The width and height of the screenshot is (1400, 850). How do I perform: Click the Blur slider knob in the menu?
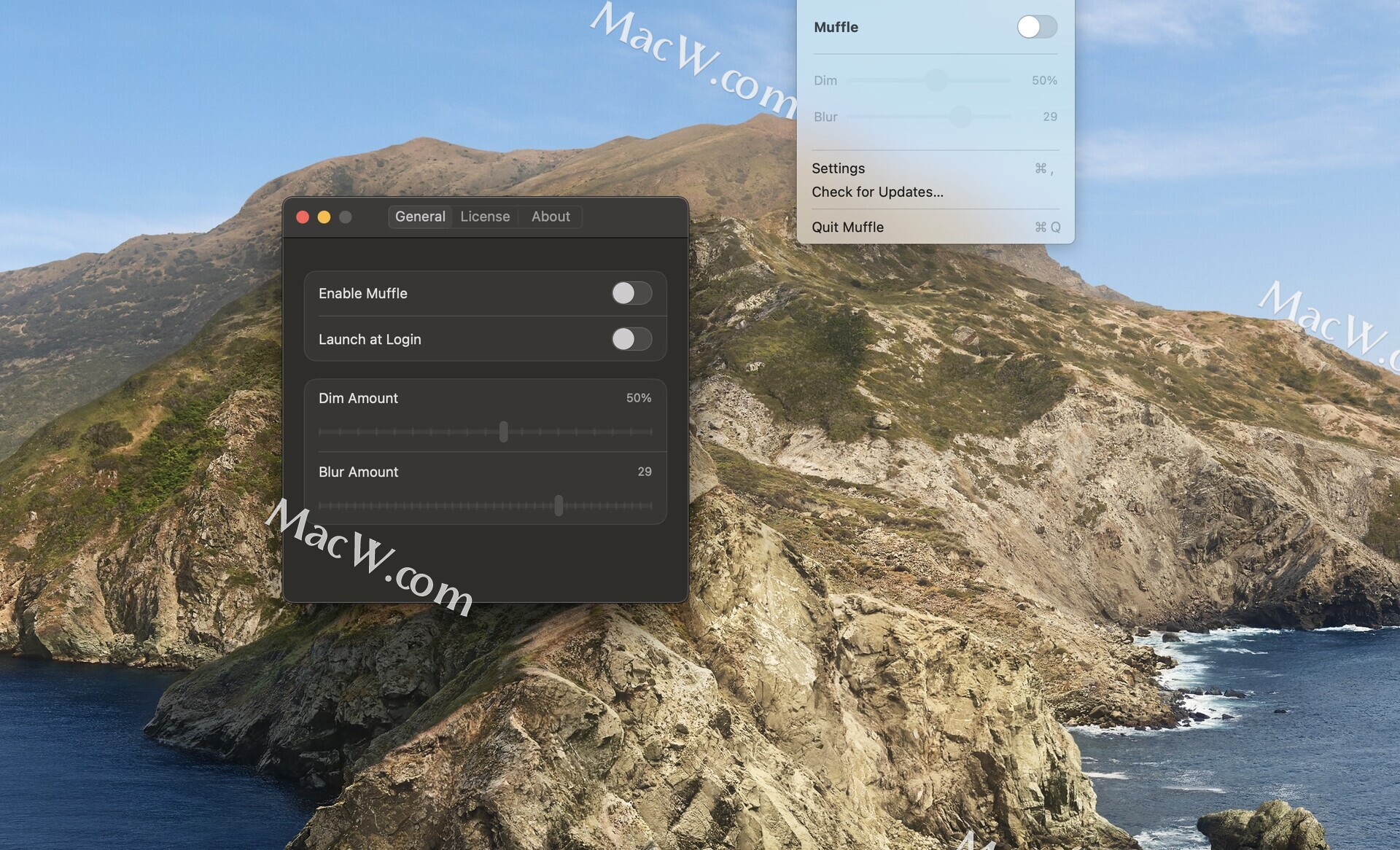[x=961, y=117]
